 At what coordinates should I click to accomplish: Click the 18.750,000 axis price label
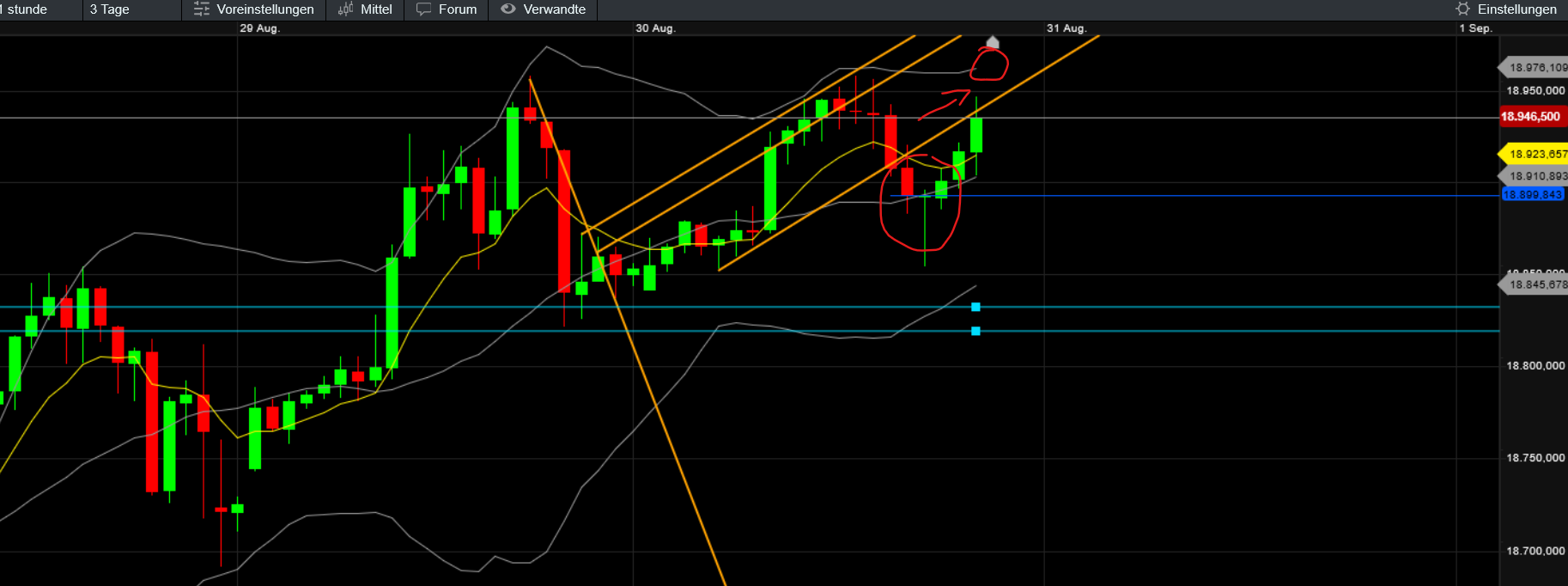pos(1535,458)
